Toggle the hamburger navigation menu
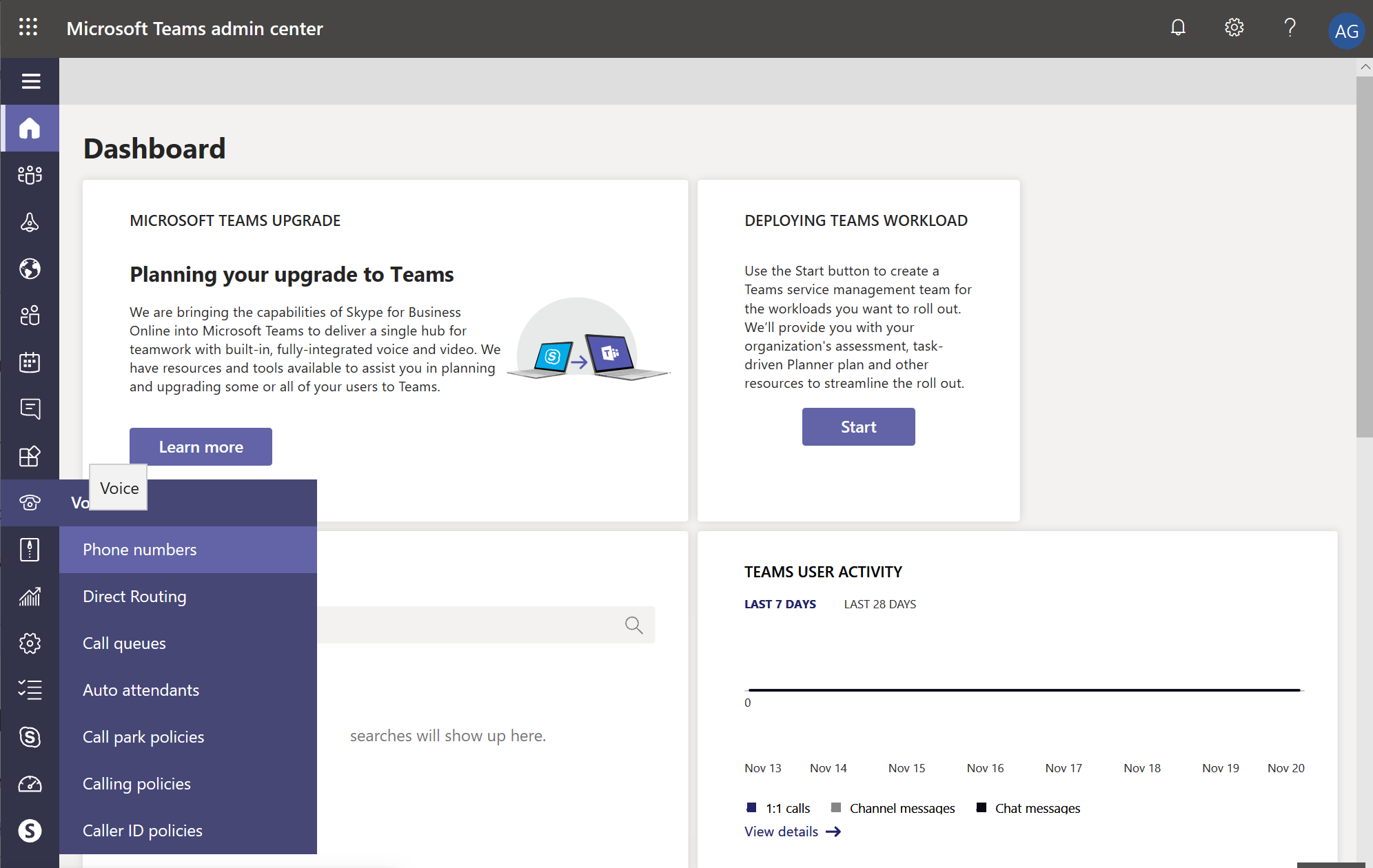Image resolution: width=1373 pixels, height=868 pixels. [30, 81]
